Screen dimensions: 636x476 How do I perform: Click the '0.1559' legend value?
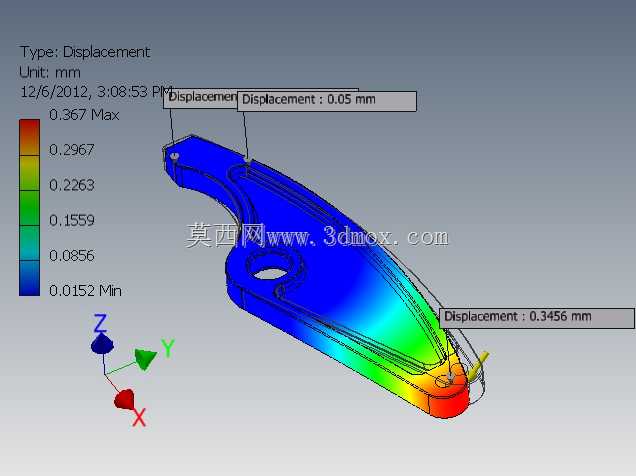pos(72,221)
